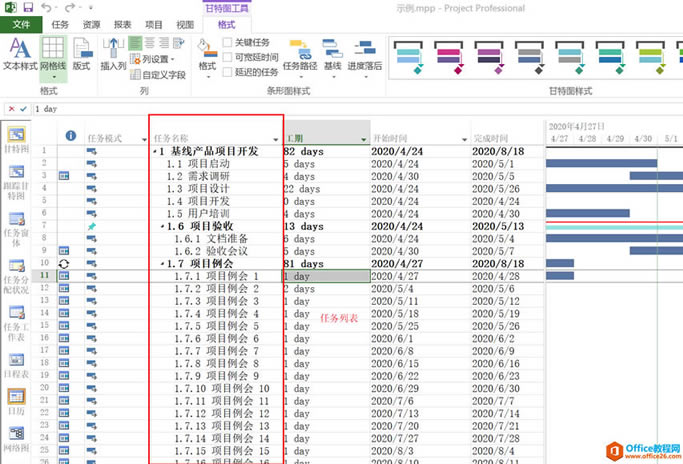Check the 延迟的任务 checkbox
The height and width of the screenshot is (464, 683).
(228, 72)
